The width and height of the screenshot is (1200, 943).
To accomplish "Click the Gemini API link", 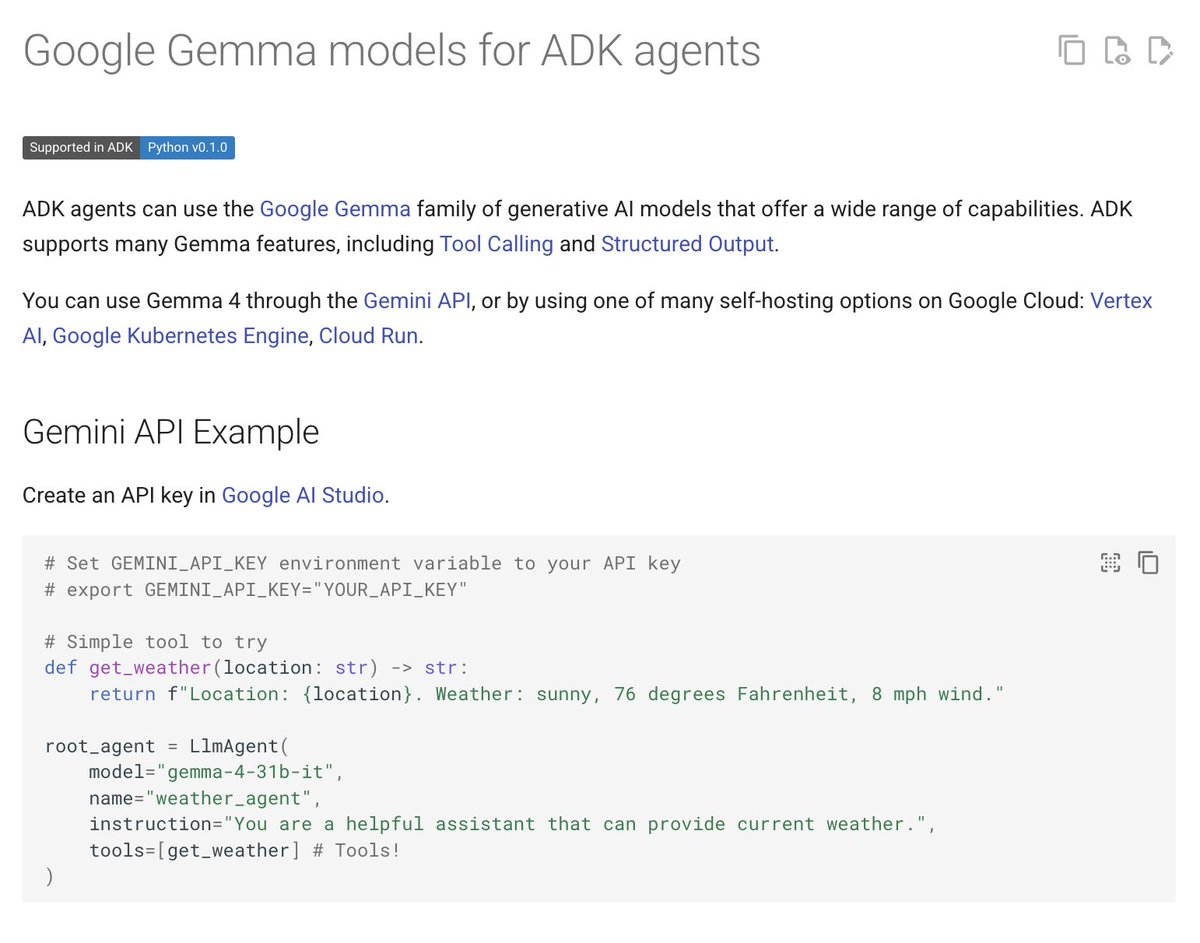I will click(x=417, y=301).
